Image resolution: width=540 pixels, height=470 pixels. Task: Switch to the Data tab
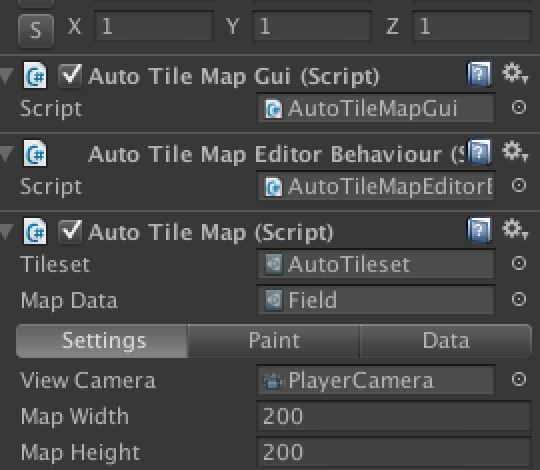pyautogui.click(x=446, y=341)
